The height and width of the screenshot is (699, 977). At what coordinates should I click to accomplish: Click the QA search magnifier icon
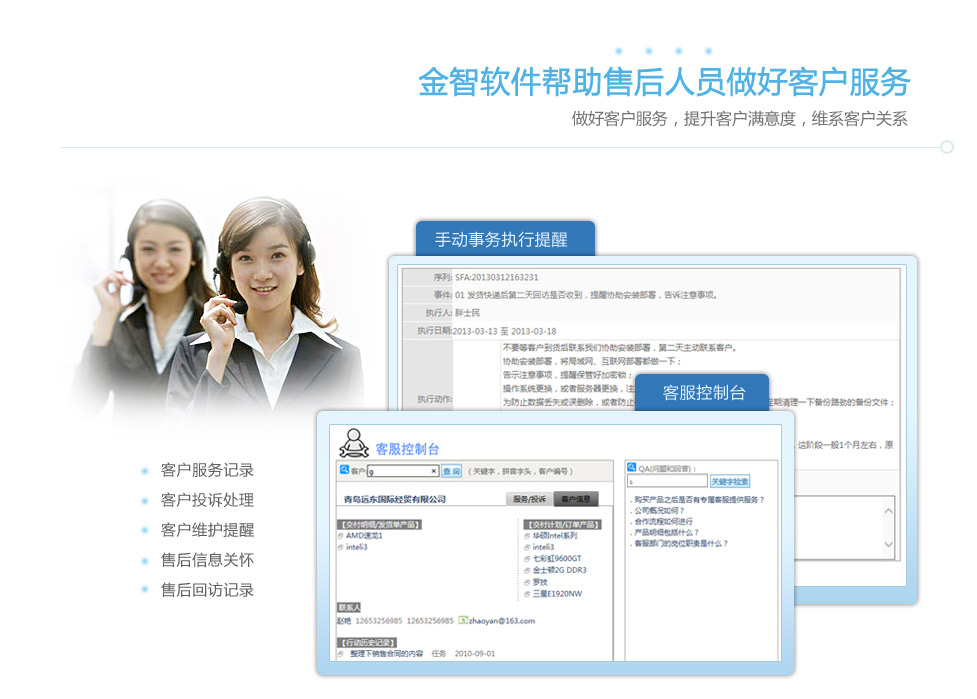[632, 467]
